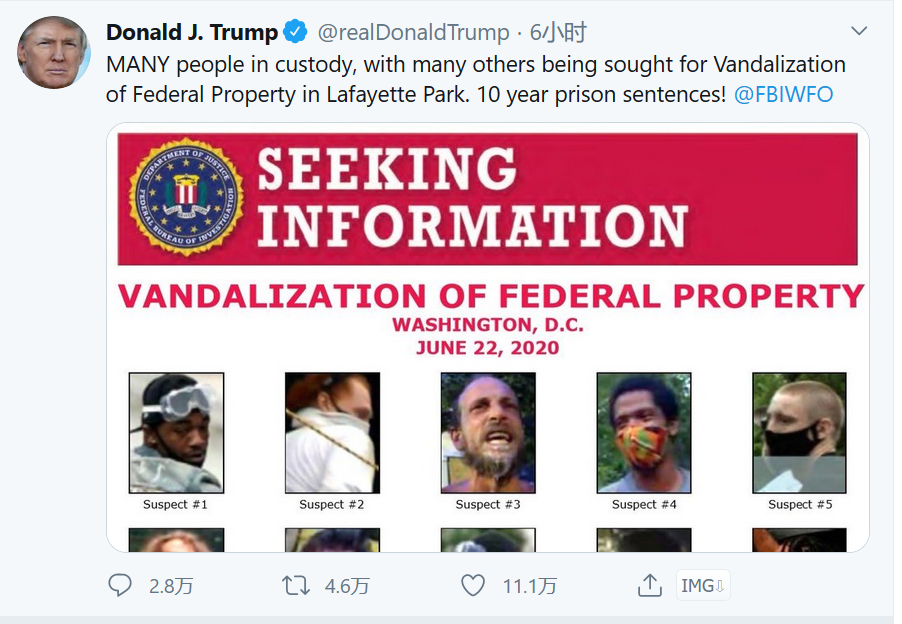Viewport: 902px width, 624px height.
Task: Expand the tweet options chevron
Action: tap(859, 31)
